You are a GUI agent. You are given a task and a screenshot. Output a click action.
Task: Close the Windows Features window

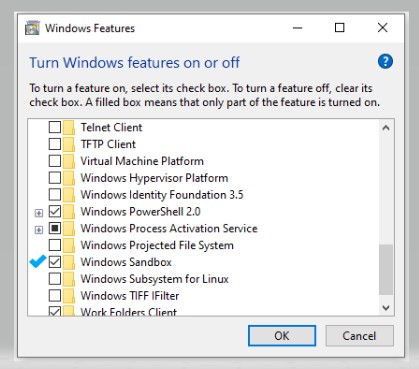pos(383,28)
